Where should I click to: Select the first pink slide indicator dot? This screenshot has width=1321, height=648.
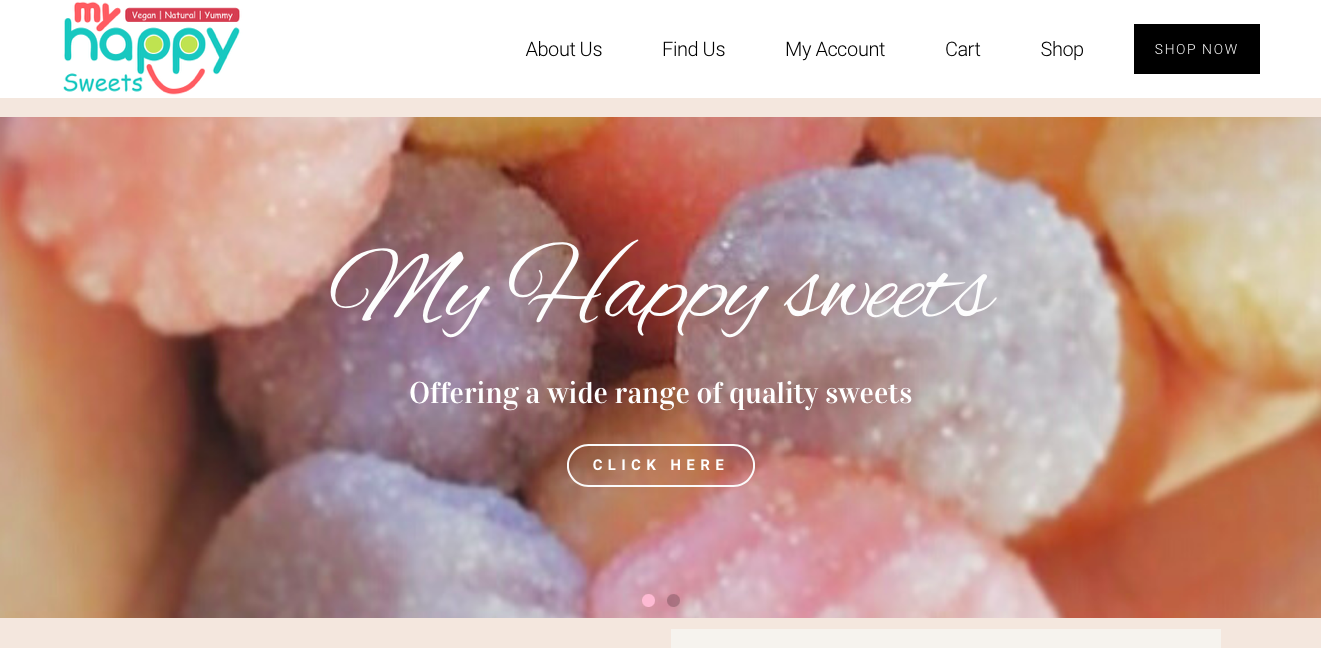click(x=648, y=600)
